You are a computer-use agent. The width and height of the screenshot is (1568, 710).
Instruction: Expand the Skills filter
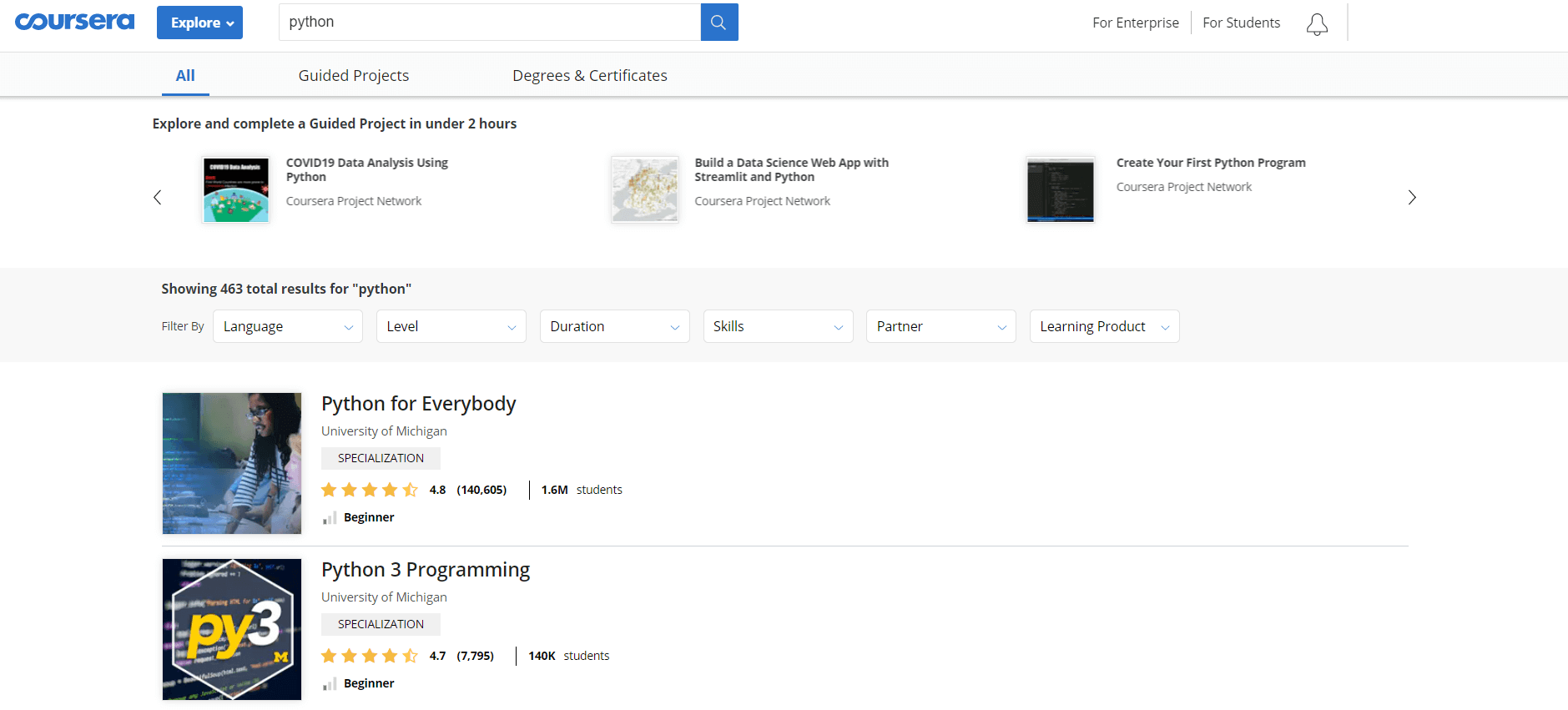coord(778,326)
